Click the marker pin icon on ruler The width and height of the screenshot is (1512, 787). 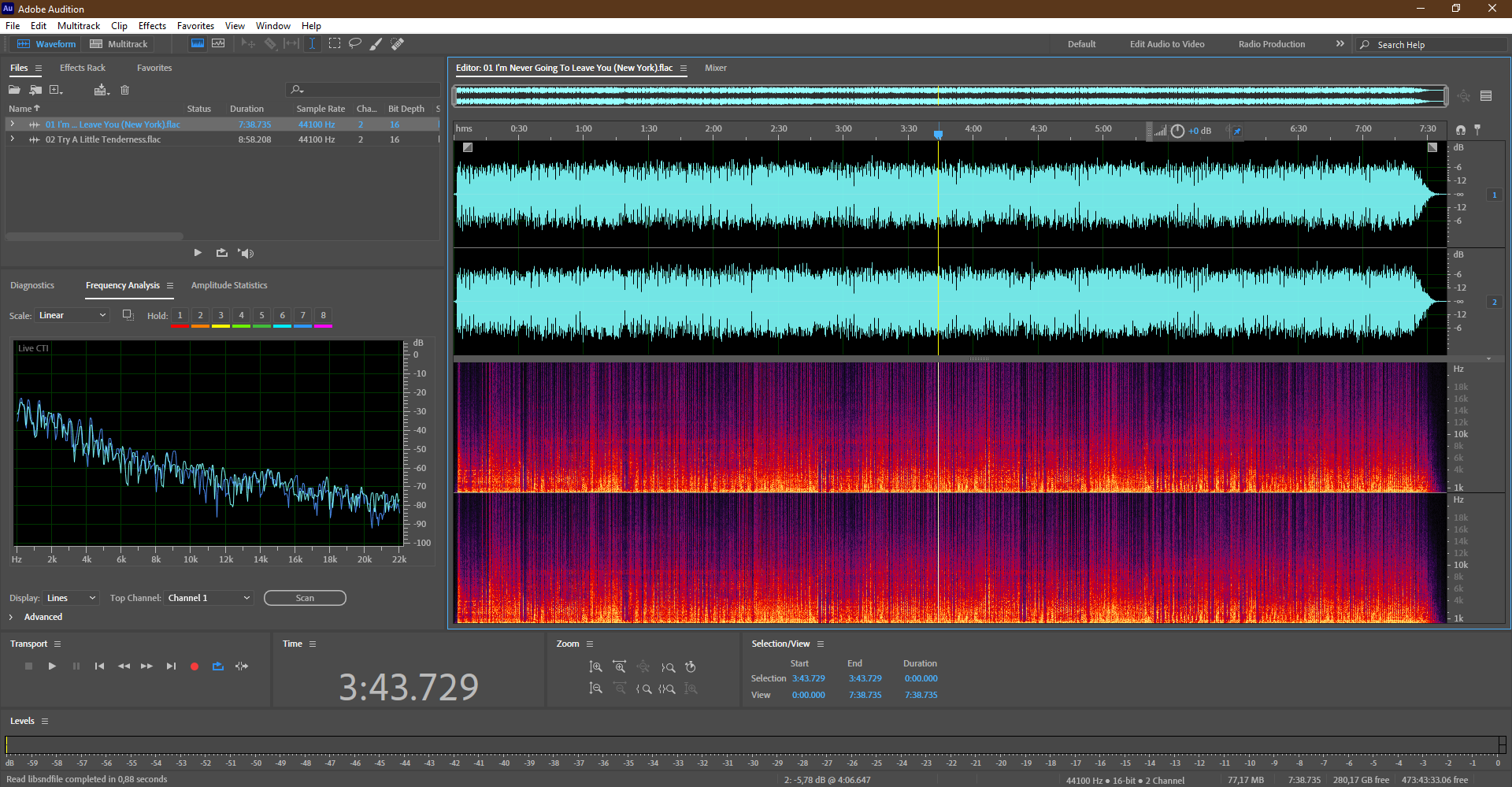1477,130
